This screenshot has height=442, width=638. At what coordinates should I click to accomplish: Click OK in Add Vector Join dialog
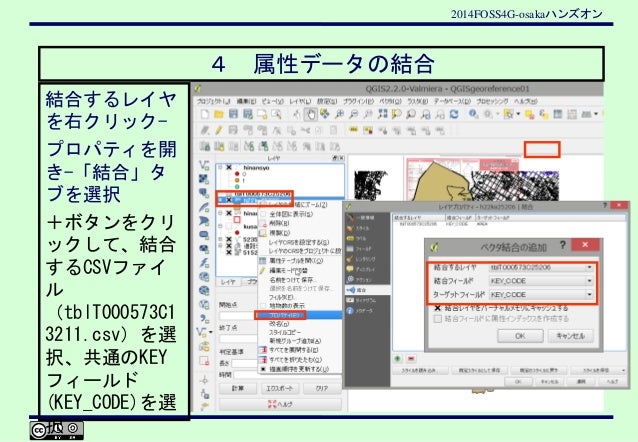[x=520, y=336]
